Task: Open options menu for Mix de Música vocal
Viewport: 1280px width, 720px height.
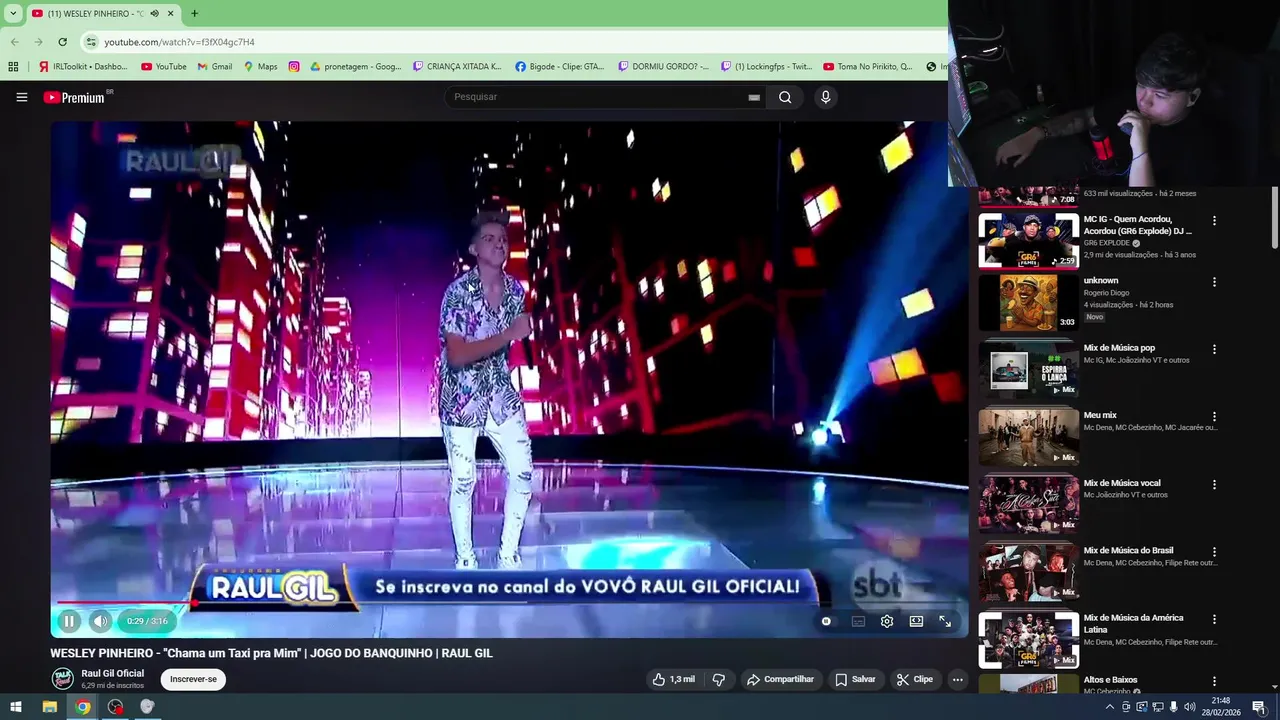Action: pos(1214,485)
